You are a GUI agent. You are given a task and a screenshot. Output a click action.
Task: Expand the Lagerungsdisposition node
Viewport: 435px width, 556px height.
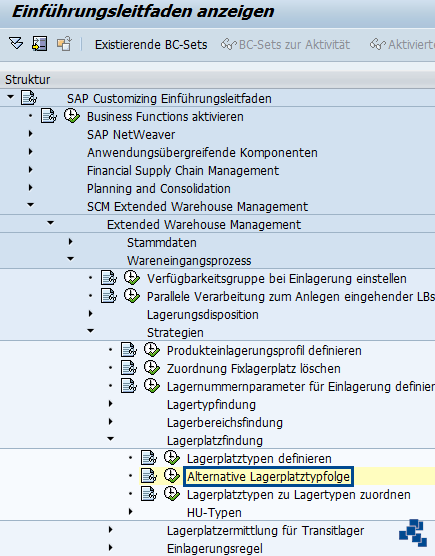pos(90,314)
